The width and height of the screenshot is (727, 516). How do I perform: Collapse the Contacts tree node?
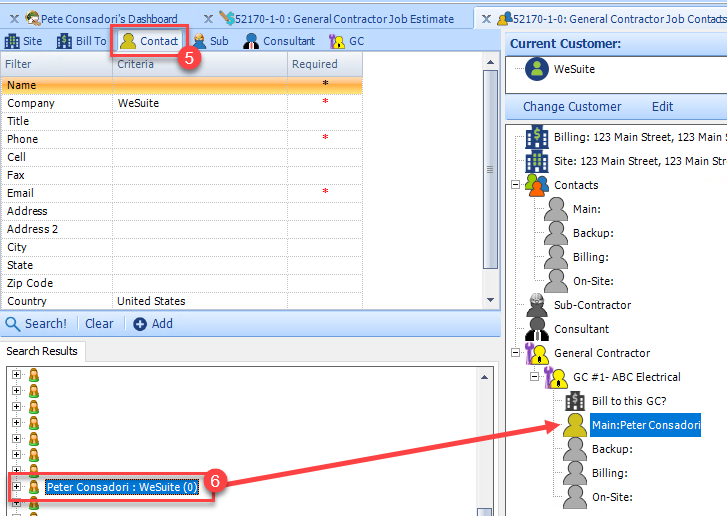click(x=515, y=185)
